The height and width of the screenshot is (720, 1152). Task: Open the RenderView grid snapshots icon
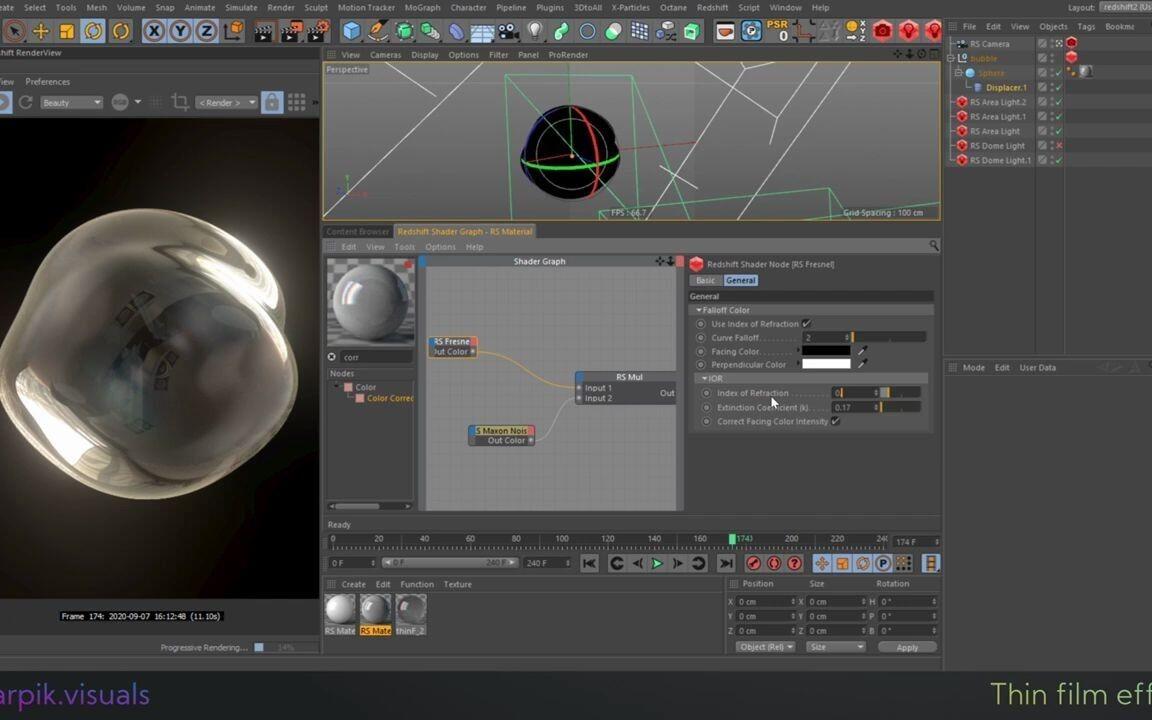coord(297,102)
